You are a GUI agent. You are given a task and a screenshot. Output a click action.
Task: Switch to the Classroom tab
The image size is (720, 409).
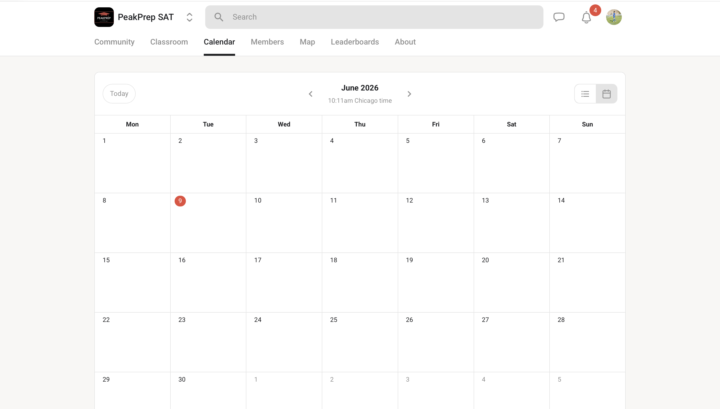(169, 42)
